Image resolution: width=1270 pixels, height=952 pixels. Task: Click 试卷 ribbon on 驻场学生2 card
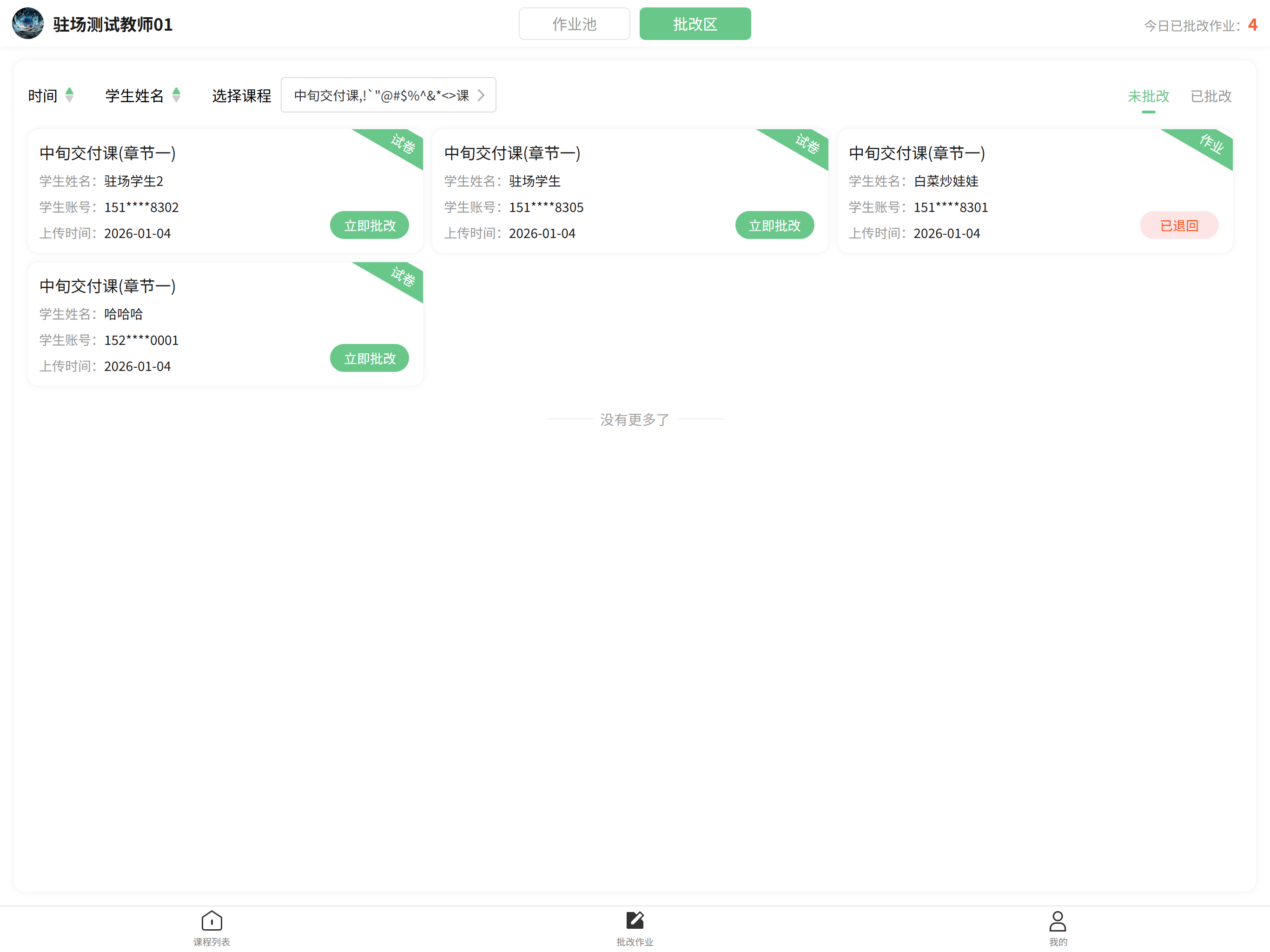(402, 145)
